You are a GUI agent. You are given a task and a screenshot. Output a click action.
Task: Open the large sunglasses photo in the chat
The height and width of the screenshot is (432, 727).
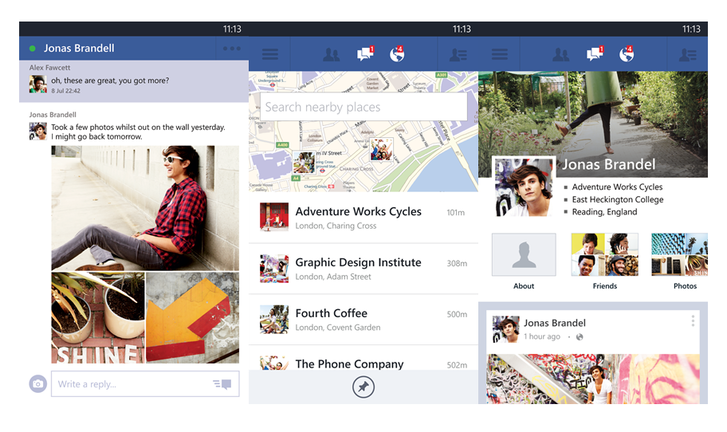click(x=145, y=206)
